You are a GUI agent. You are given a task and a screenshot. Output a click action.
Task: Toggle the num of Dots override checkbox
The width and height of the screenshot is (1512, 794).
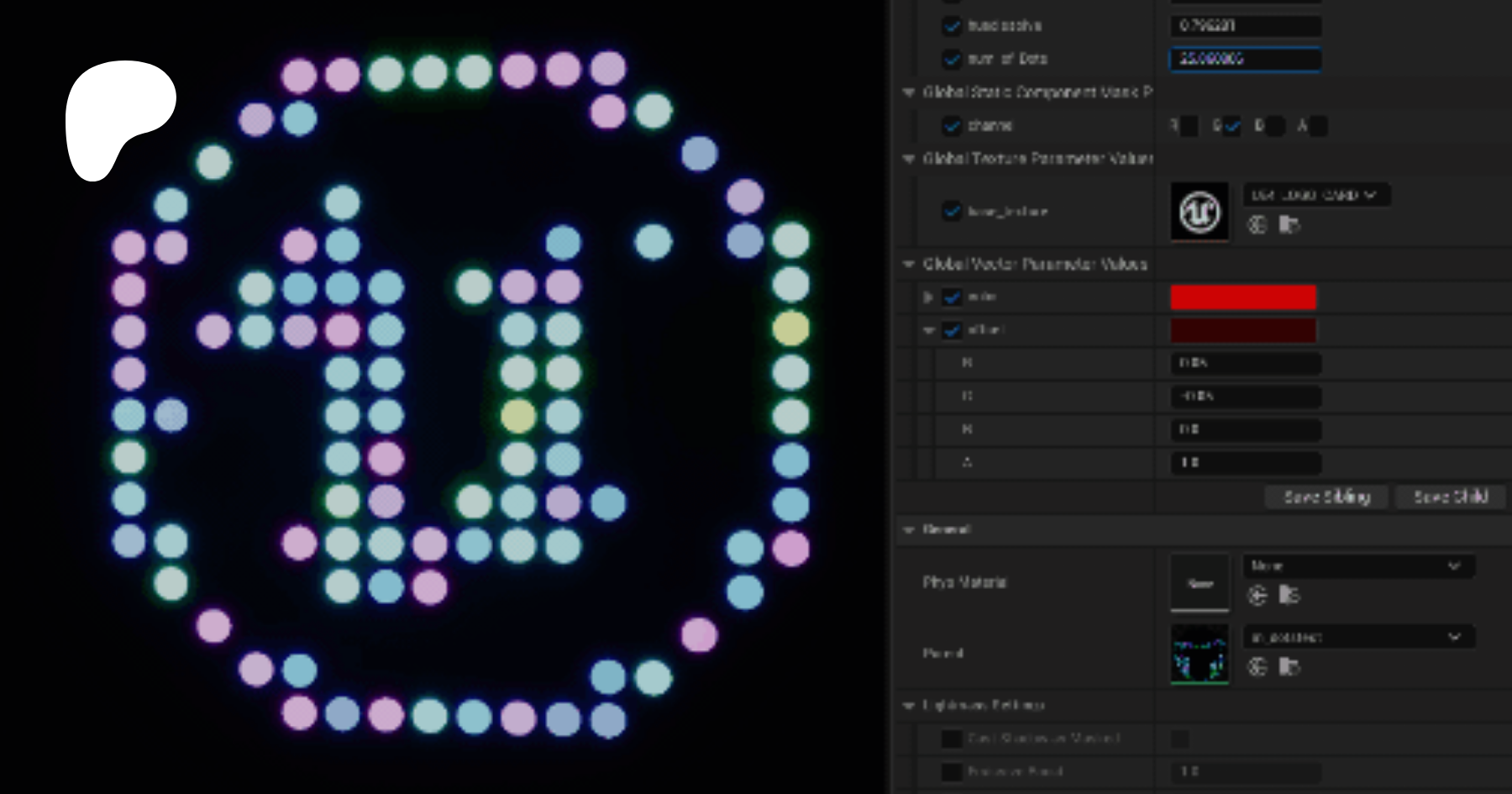pyautogui.click(x=952, y=59)
